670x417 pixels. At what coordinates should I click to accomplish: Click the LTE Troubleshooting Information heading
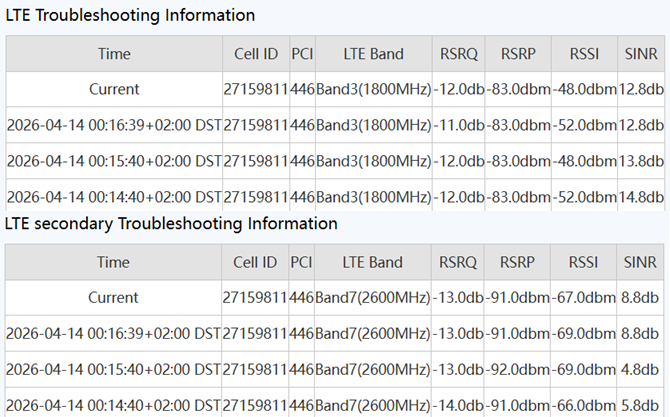click(x=130, y=15)
